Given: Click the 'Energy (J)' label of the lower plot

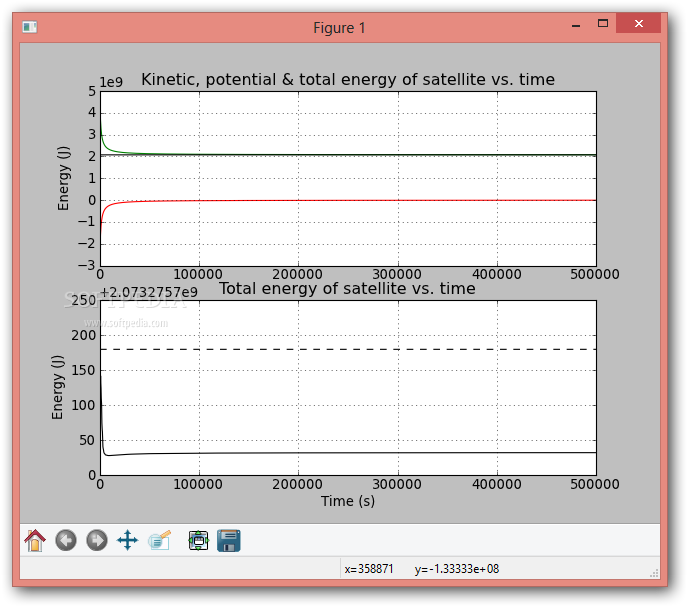Looking at the screenshot, I should click(x=57, y=387).
